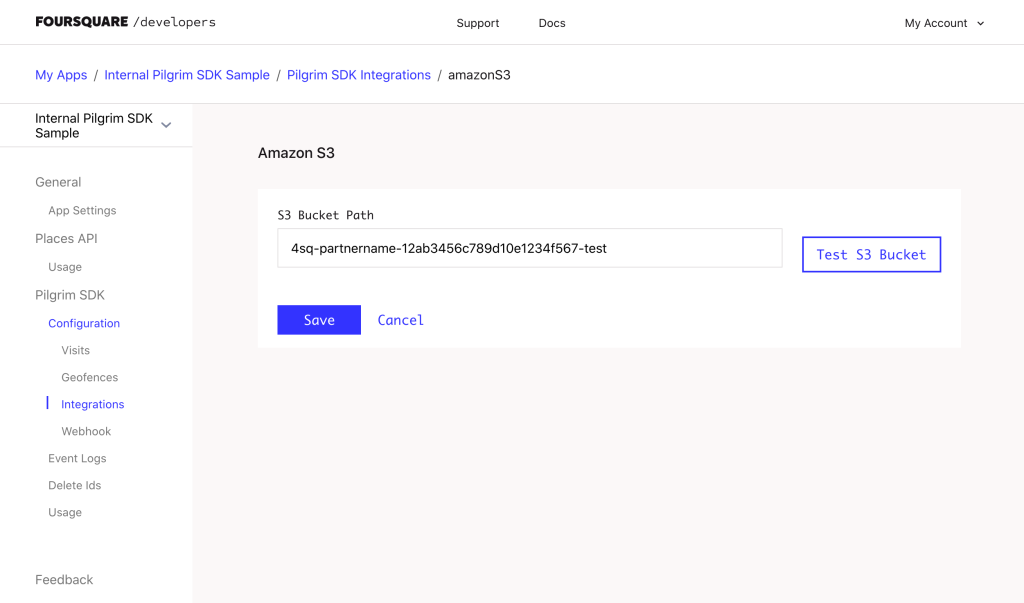The width and height of the screenshot is (1024, 603).
Task: Open Usage under Places API
Action: (65, 267)
